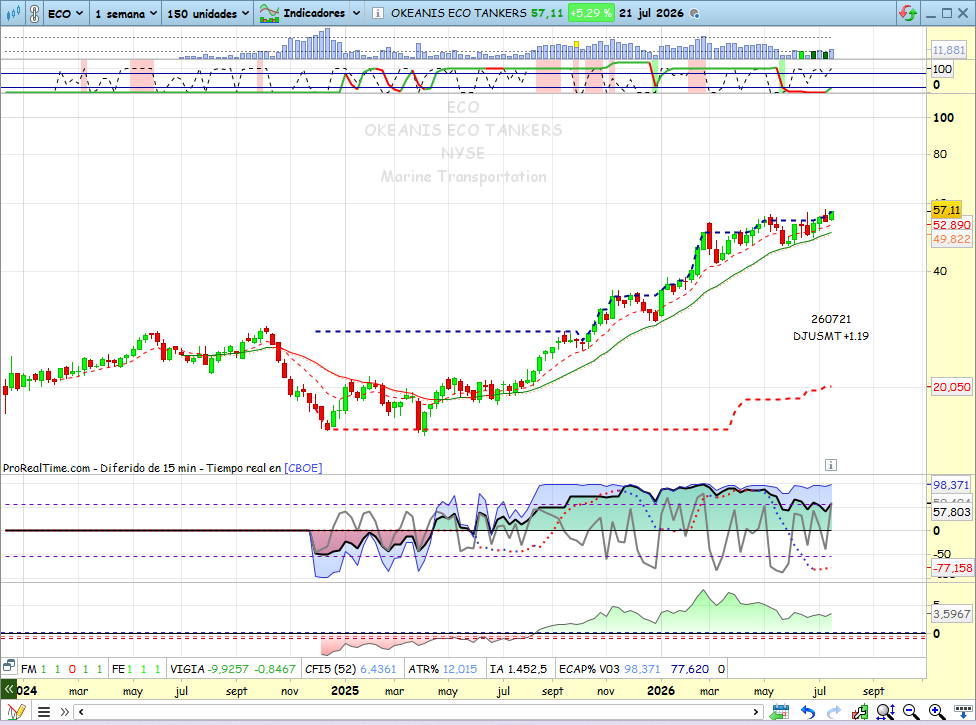Click the ruler and arrow icon at the toolbar end
Screen dimensions: 976x725
[962, 711]
